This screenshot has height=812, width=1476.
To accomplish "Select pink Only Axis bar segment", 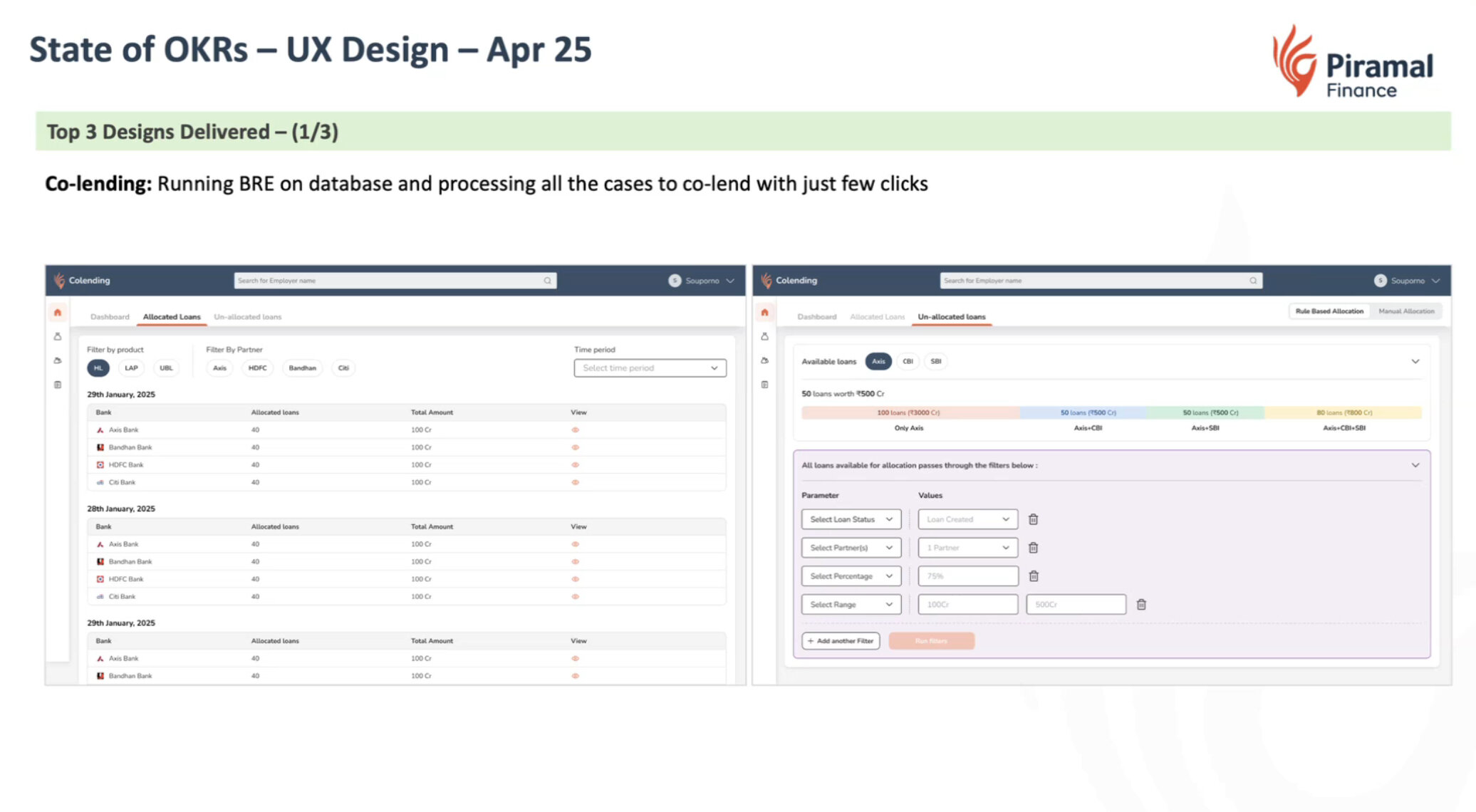I will click(x=910, y=413).
